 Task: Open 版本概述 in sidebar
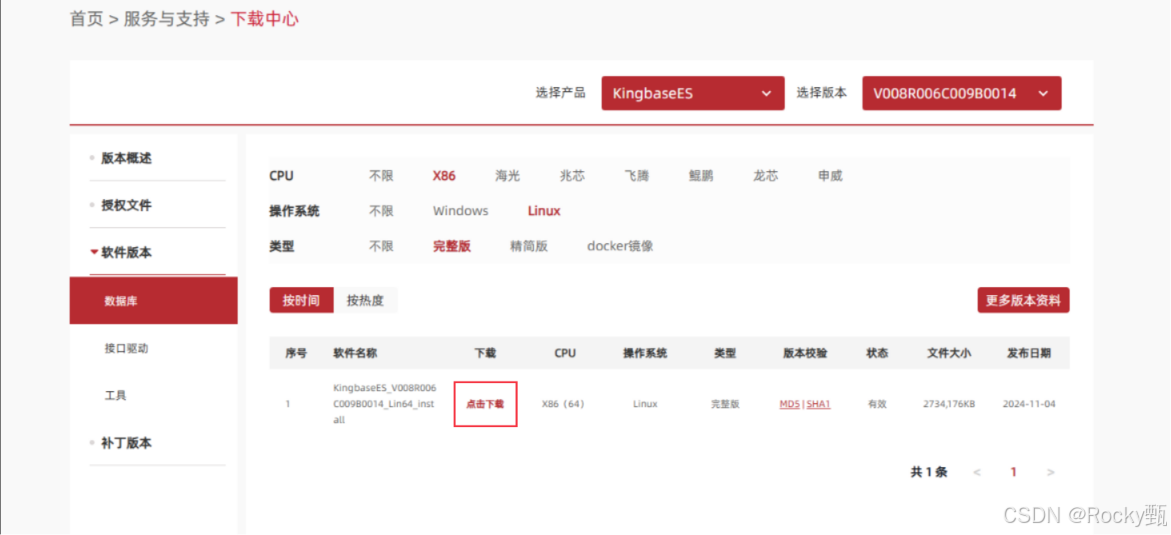[x=126, y=158]
